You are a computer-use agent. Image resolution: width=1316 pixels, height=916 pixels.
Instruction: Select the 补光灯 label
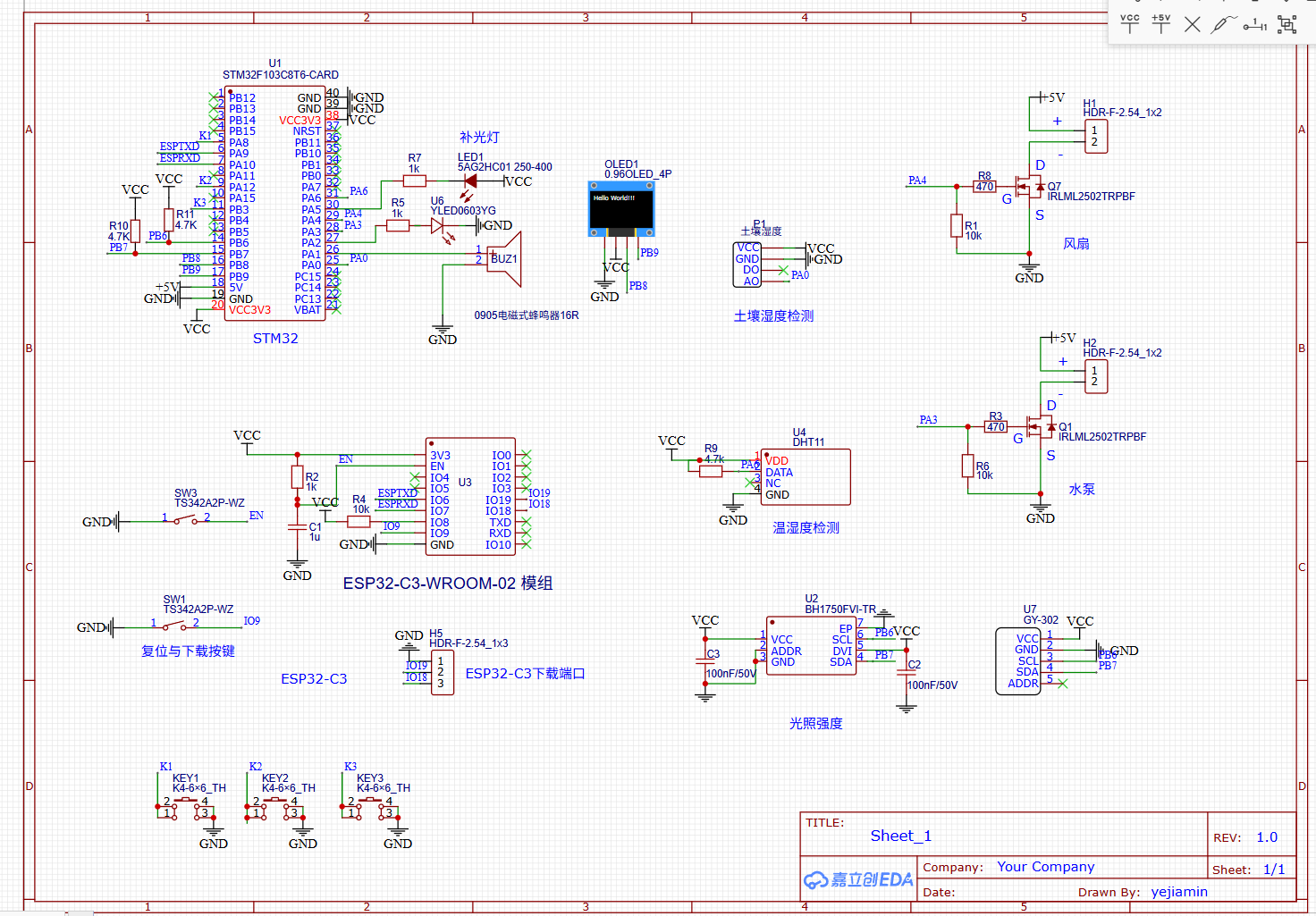[x=479, y=138]
